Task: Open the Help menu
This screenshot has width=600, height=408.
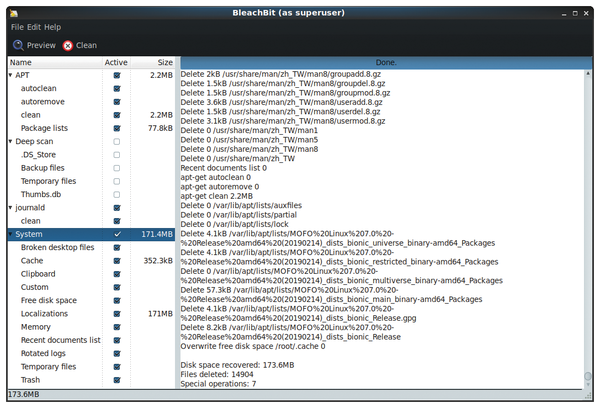Action: pyautogui.click(x=52, y=27)
